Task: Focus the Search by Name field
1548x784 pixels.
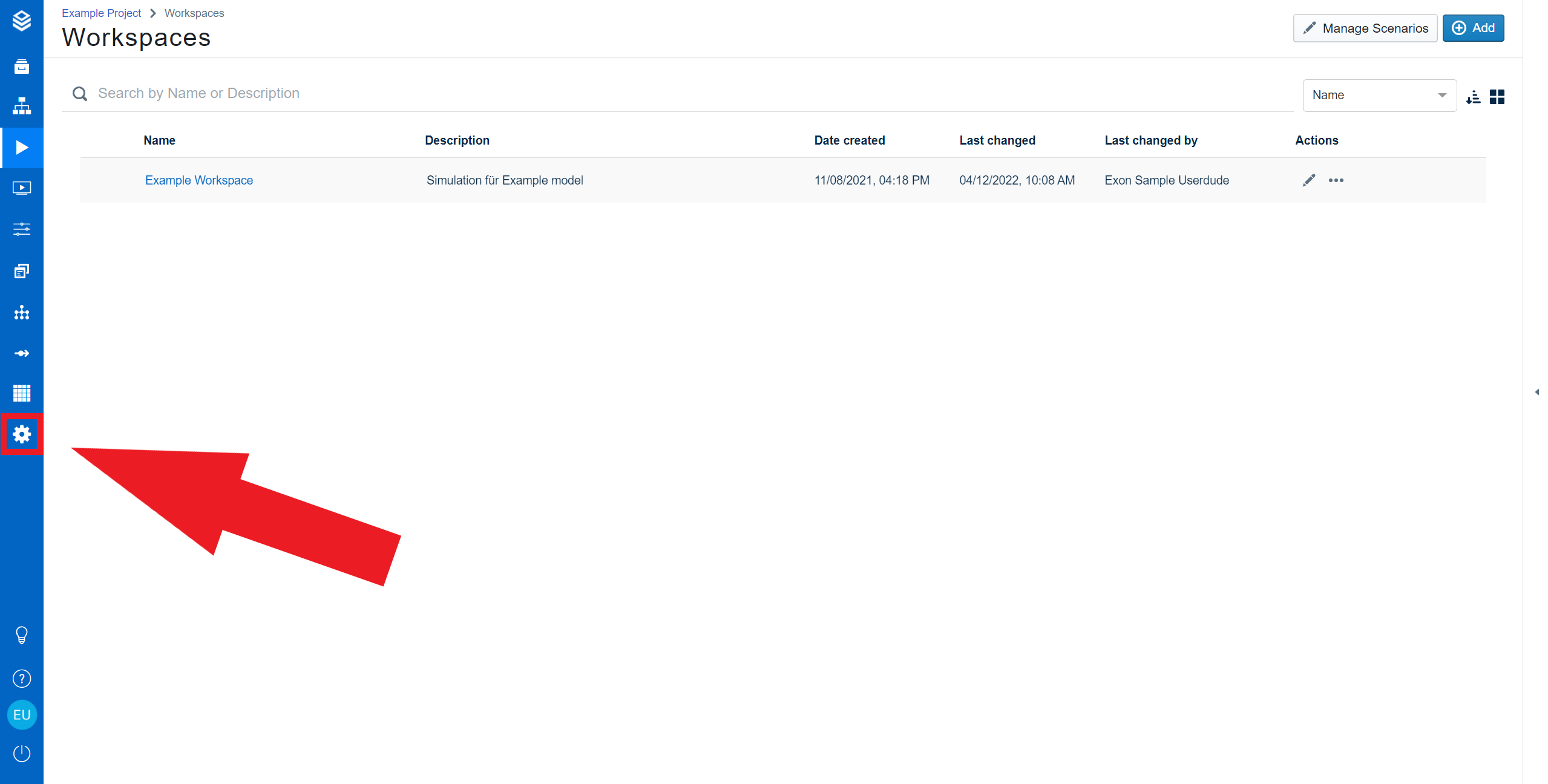Action: pyautogui.click(x=690, y=94)
